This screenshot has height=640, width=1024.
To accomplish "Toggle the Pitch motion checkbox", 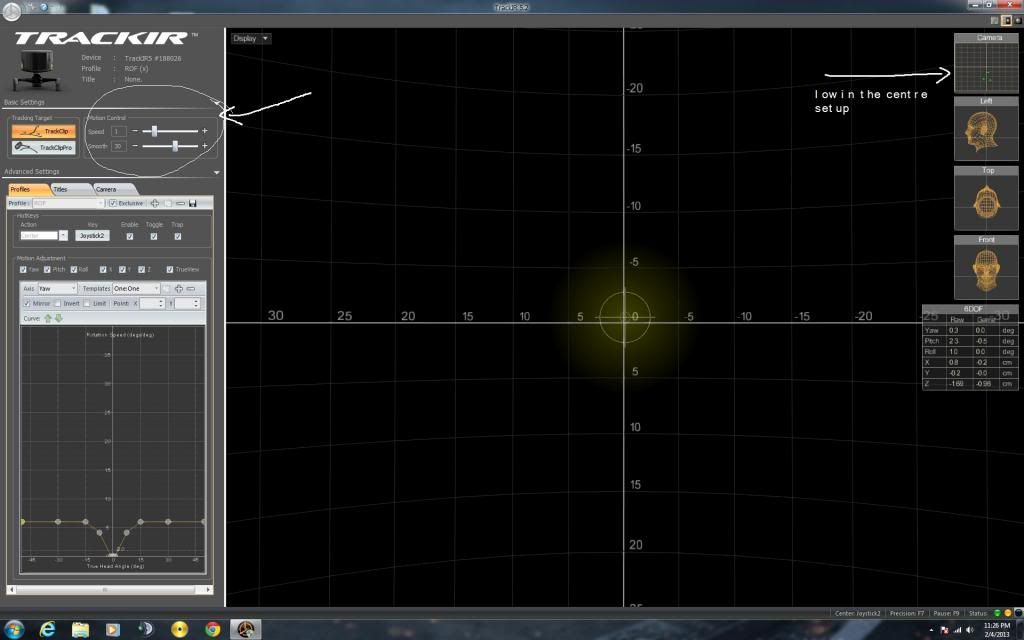I will (48, 270).
